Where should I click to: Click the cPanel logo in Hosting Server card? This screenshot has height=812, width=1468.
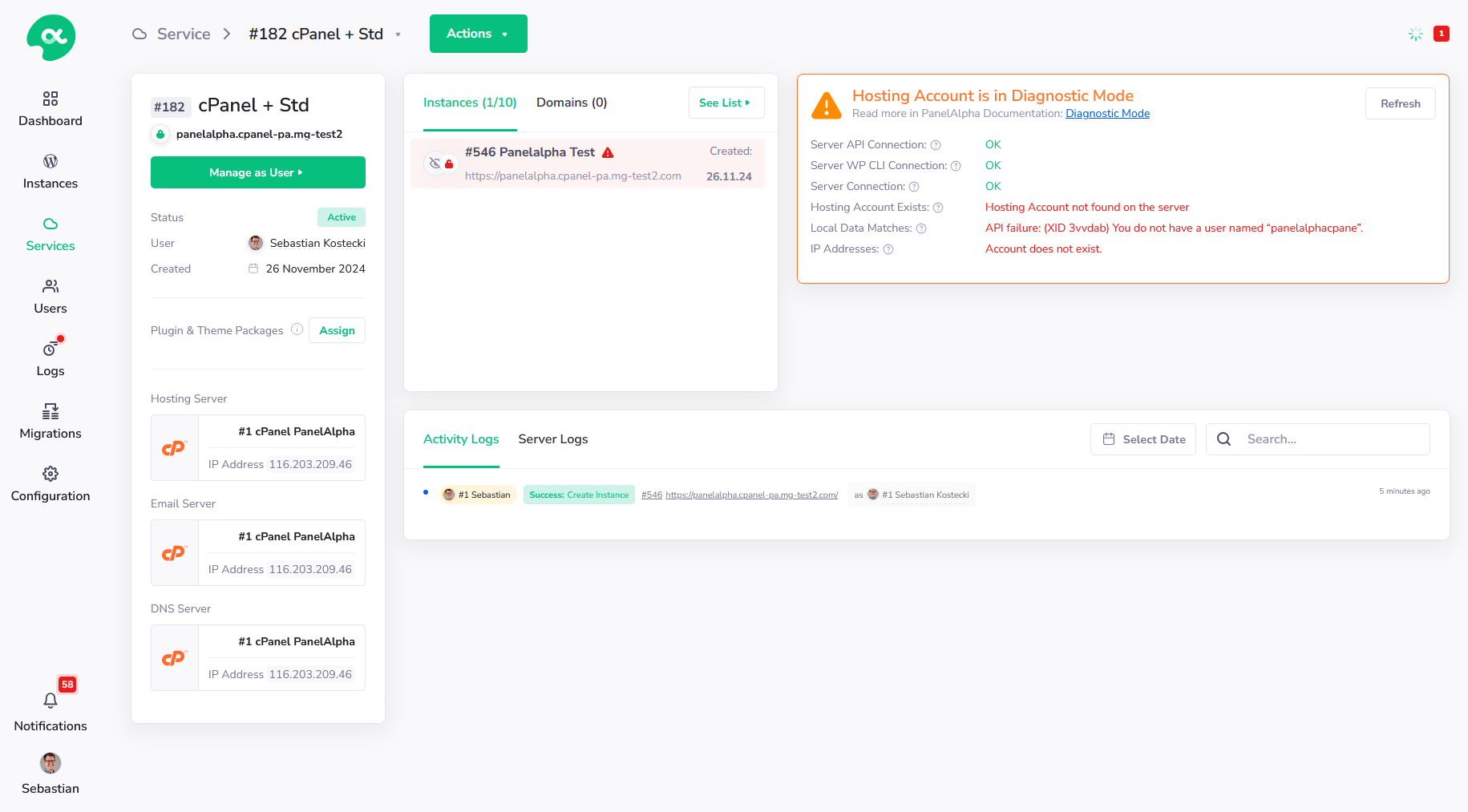pos(174,448)
